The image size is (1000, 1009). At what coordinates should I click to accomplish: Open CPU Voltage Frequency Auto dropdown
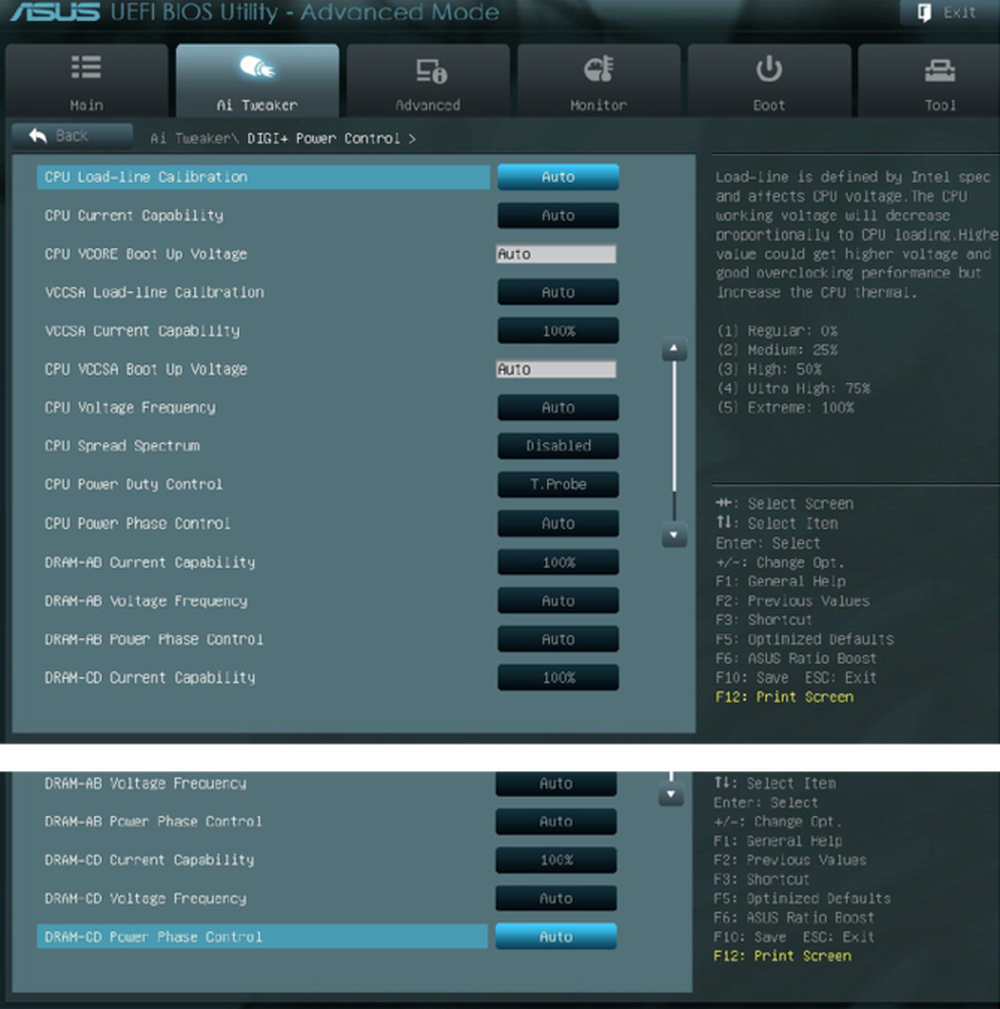tap(558, 407)
